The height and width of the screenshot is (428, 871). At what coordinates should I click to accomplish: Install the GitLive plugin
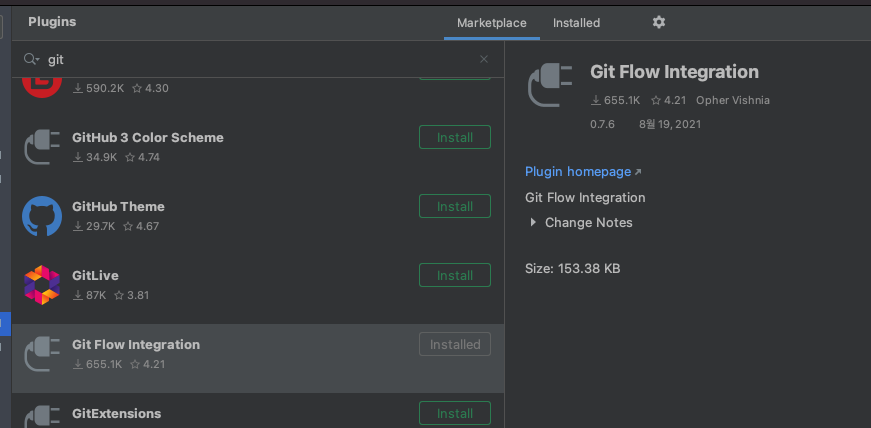point(455,275)
